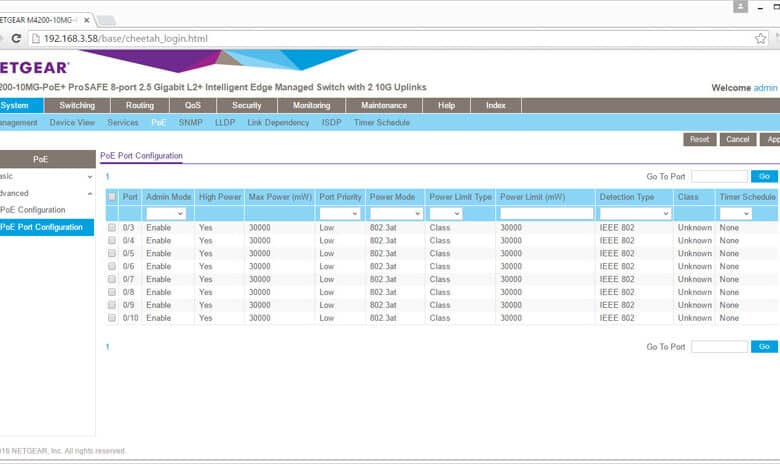
Task: Go to Device View submenu
Action: click(72, 122)
